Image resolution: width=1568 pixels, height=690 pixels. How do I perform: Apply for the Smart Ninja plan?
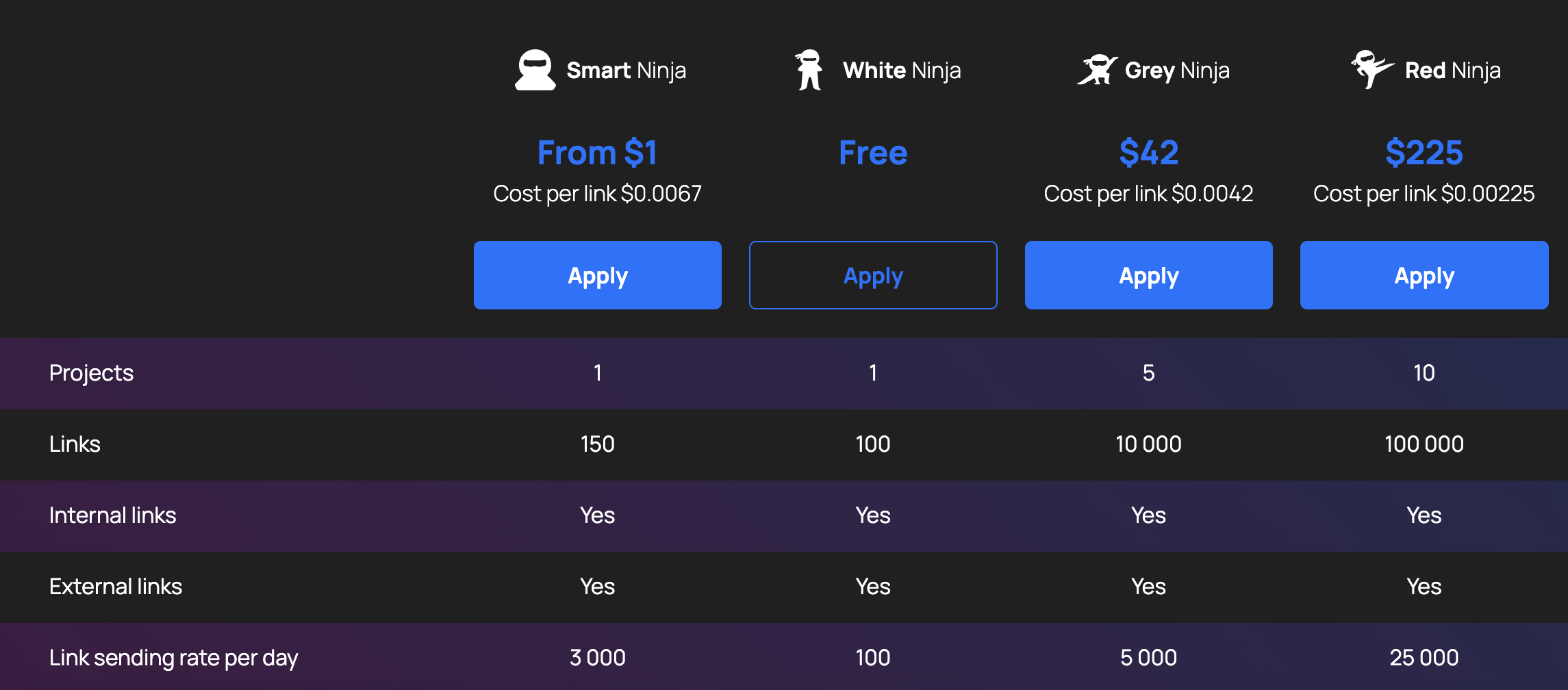pos(597,275)
